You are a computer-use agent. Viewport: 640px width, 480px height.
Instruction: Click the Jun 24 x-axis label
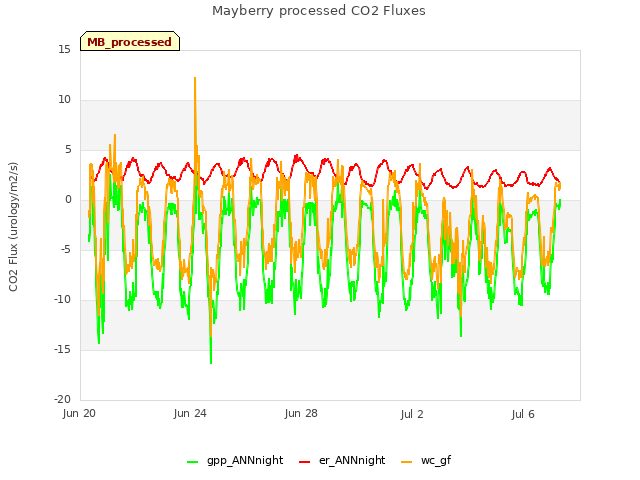[190, 413]
